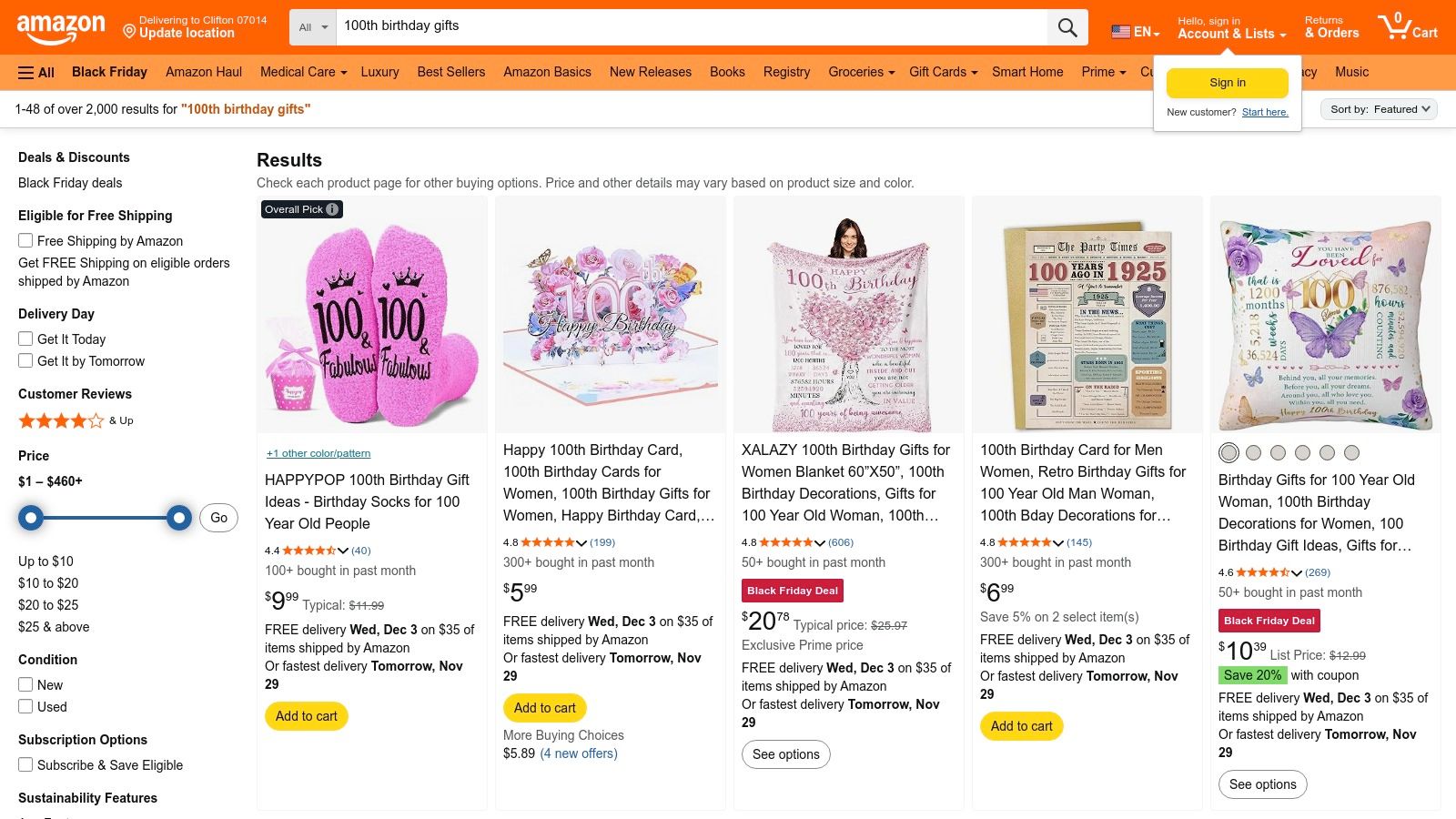Click the Overall Pick info icon
The width and height of the screenshot is (1456, 819).
click(331, 208)
